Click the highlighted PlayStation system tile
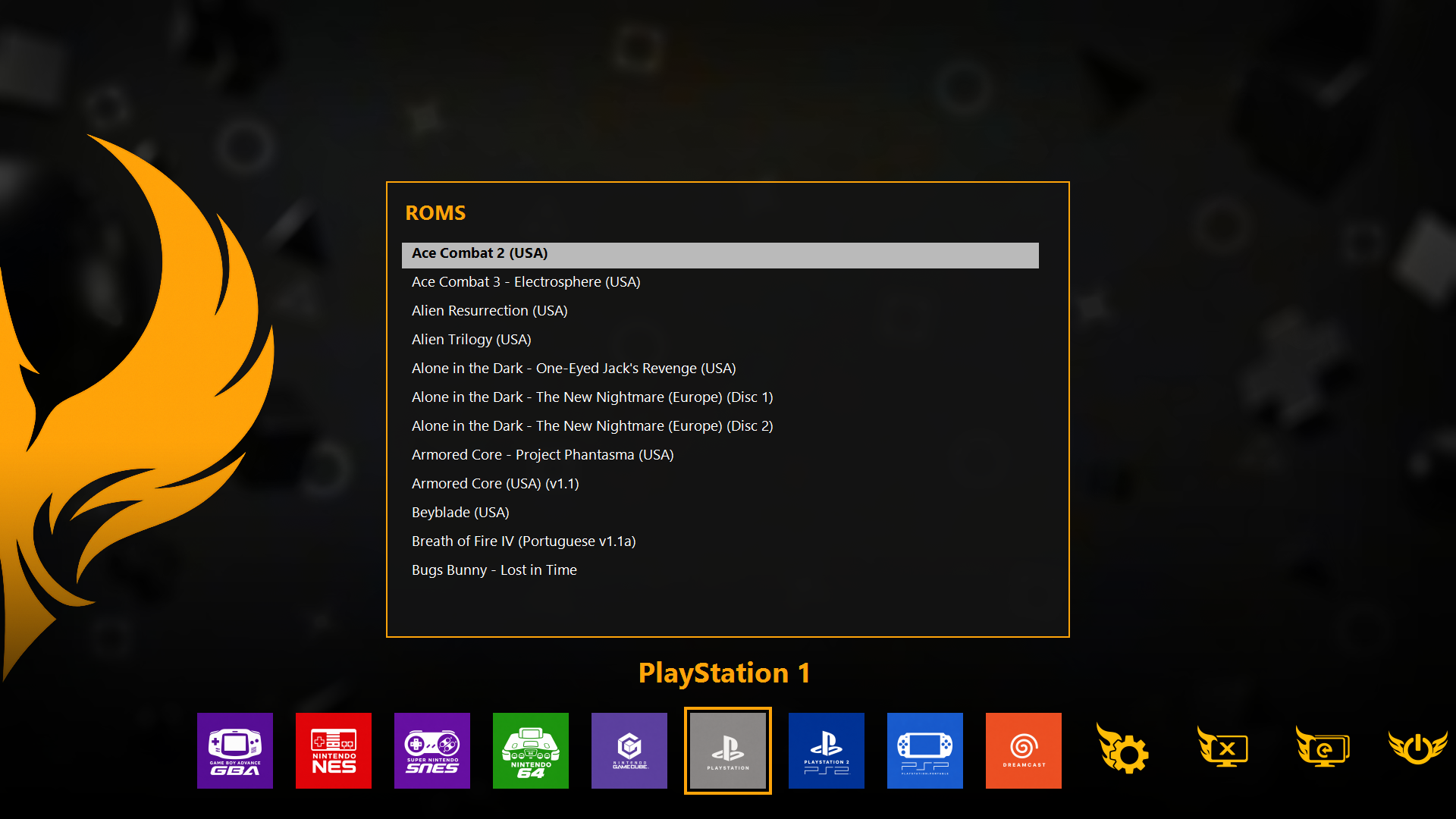This screenshot has height=819, width=1456. (728, 751)
